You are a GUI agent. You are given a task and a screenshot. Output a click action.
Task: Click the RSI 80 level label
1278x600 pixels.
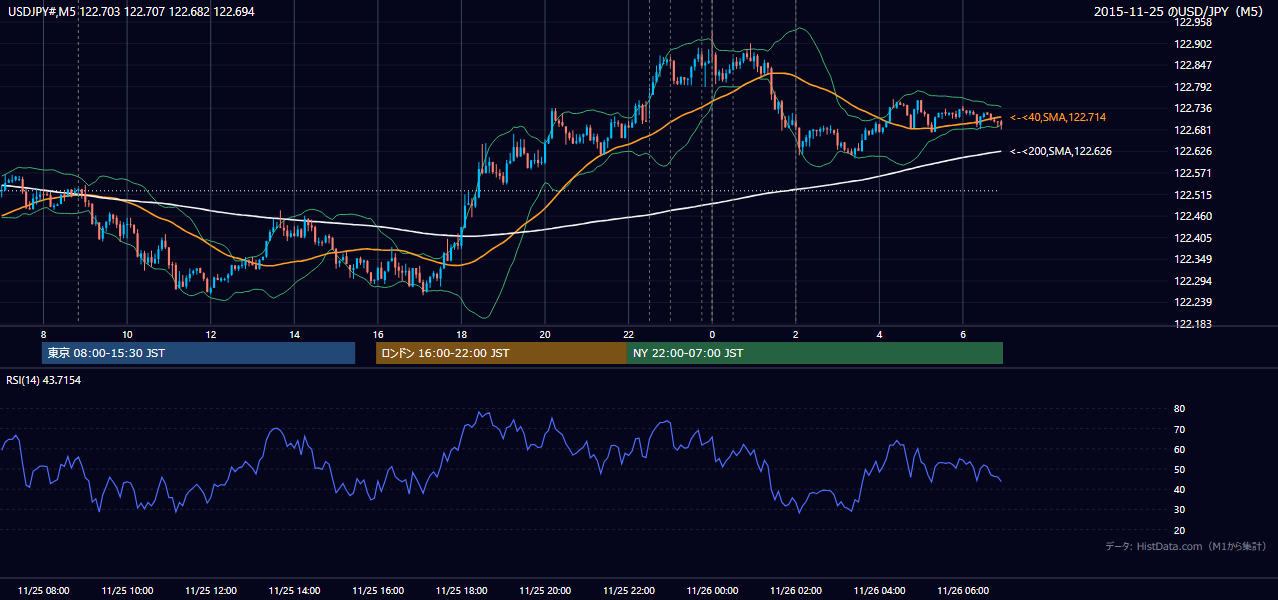(x=1179, y=409)
